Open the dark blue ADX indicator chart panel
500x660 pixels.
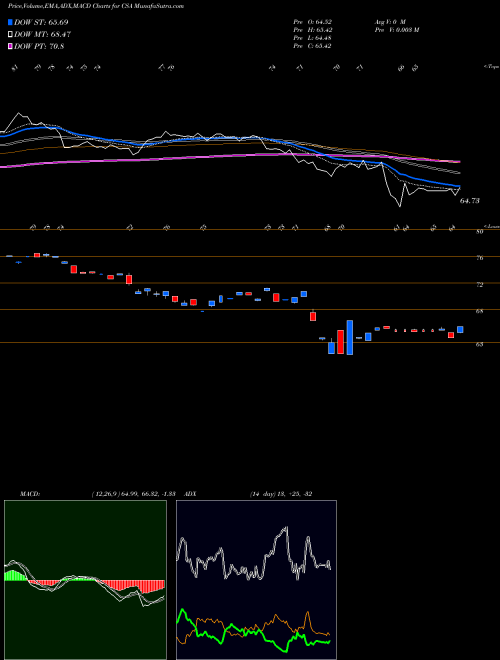coord(256,580)
